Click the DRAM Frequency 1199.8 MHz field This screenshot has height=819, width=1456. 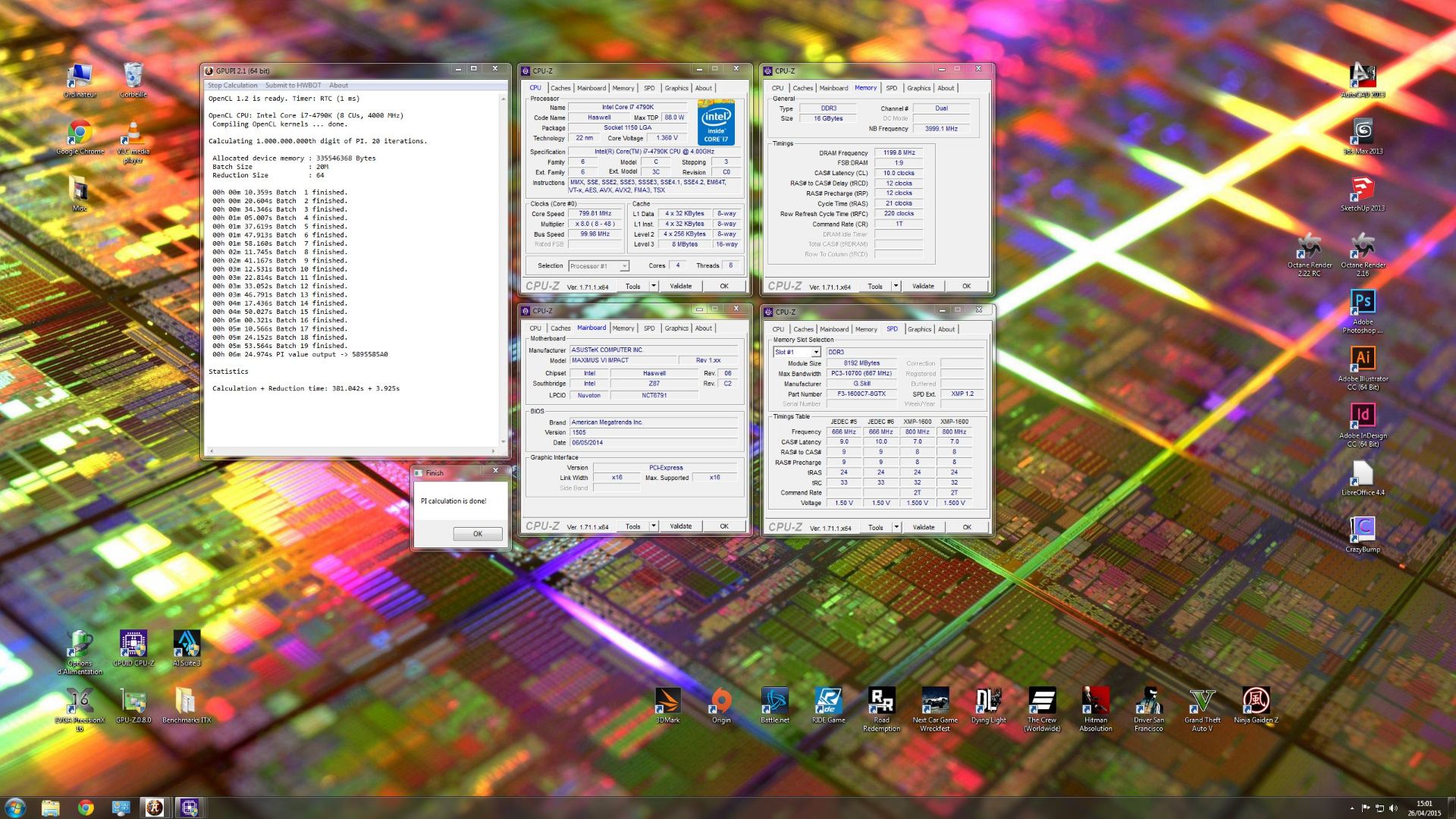pyautogui.click(x=899, y=153)
